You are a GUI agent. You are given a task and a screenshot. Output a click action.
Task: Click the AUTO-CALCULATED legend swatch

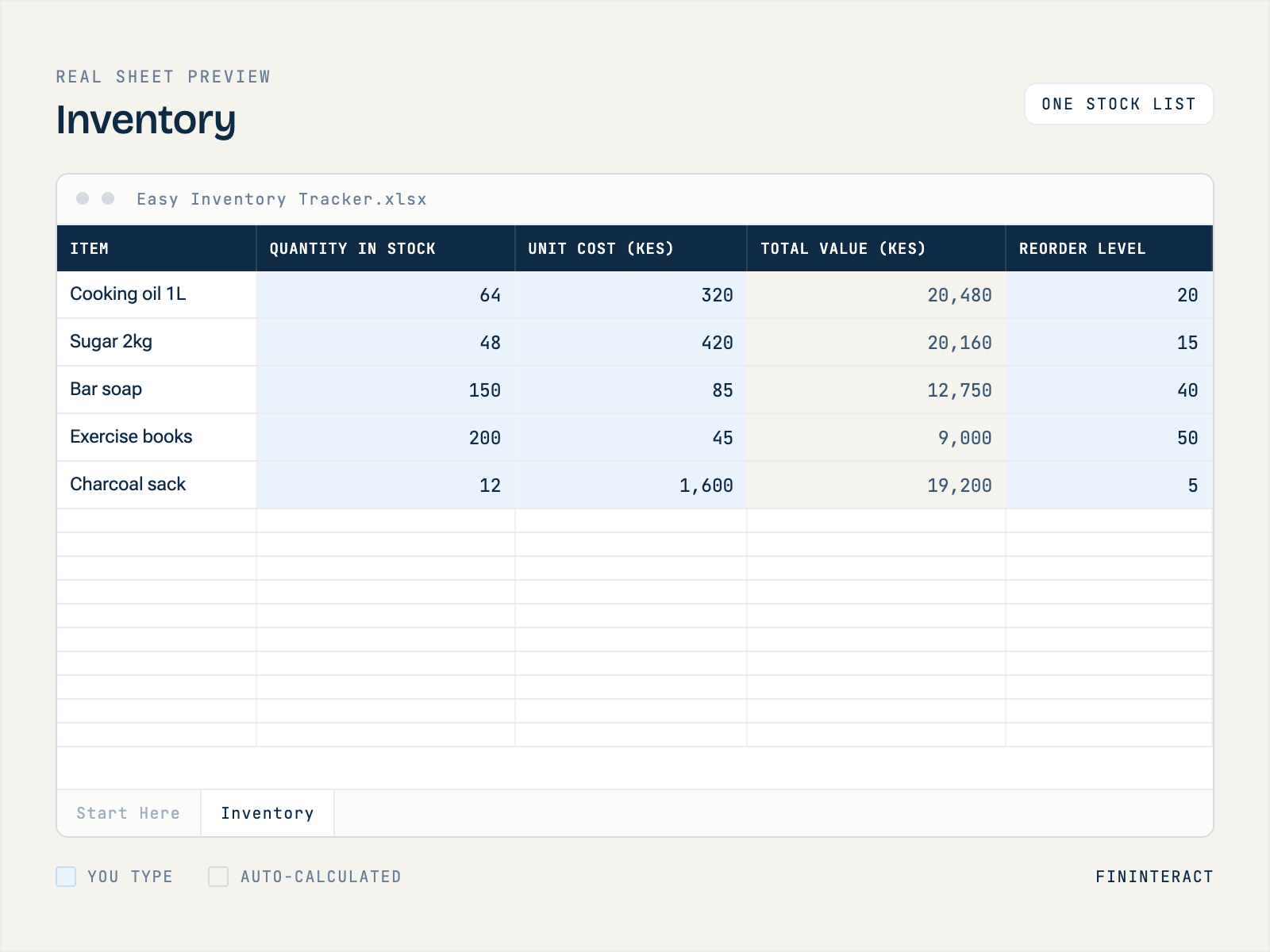click(x=218, y=877)
